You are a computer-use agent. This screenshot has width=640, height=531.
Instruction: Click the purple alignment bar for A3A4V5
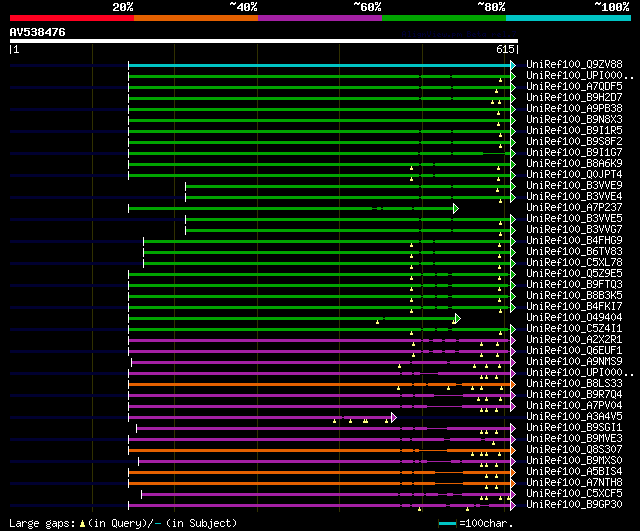[260, 418]
